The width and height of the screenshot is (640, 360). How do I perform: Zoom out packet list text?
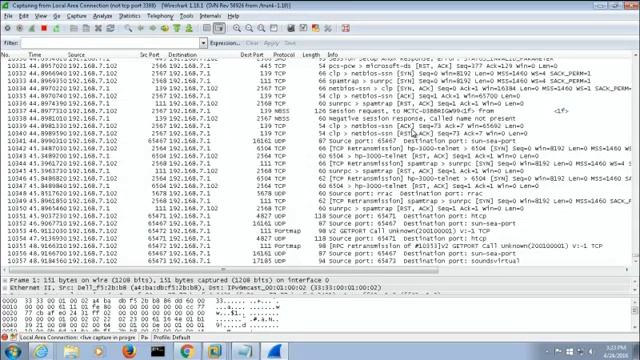tap(249, 28)
